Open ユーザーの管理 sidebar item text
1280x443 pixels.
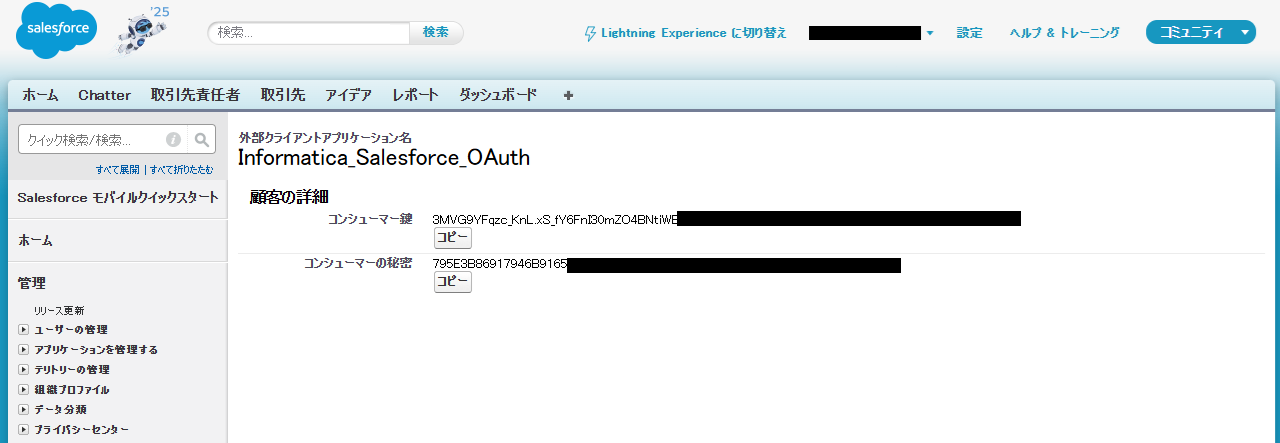pyautogui.click(x=71, y=330)
